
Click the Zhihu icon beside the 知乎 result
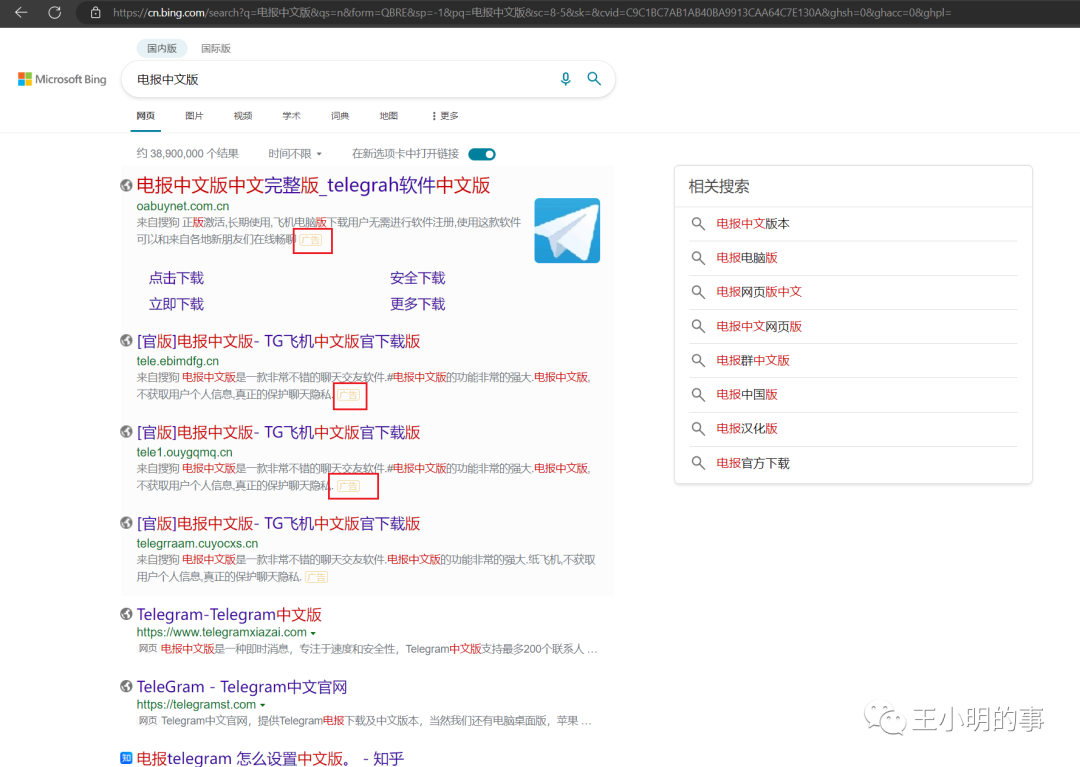tap(126, 758)
